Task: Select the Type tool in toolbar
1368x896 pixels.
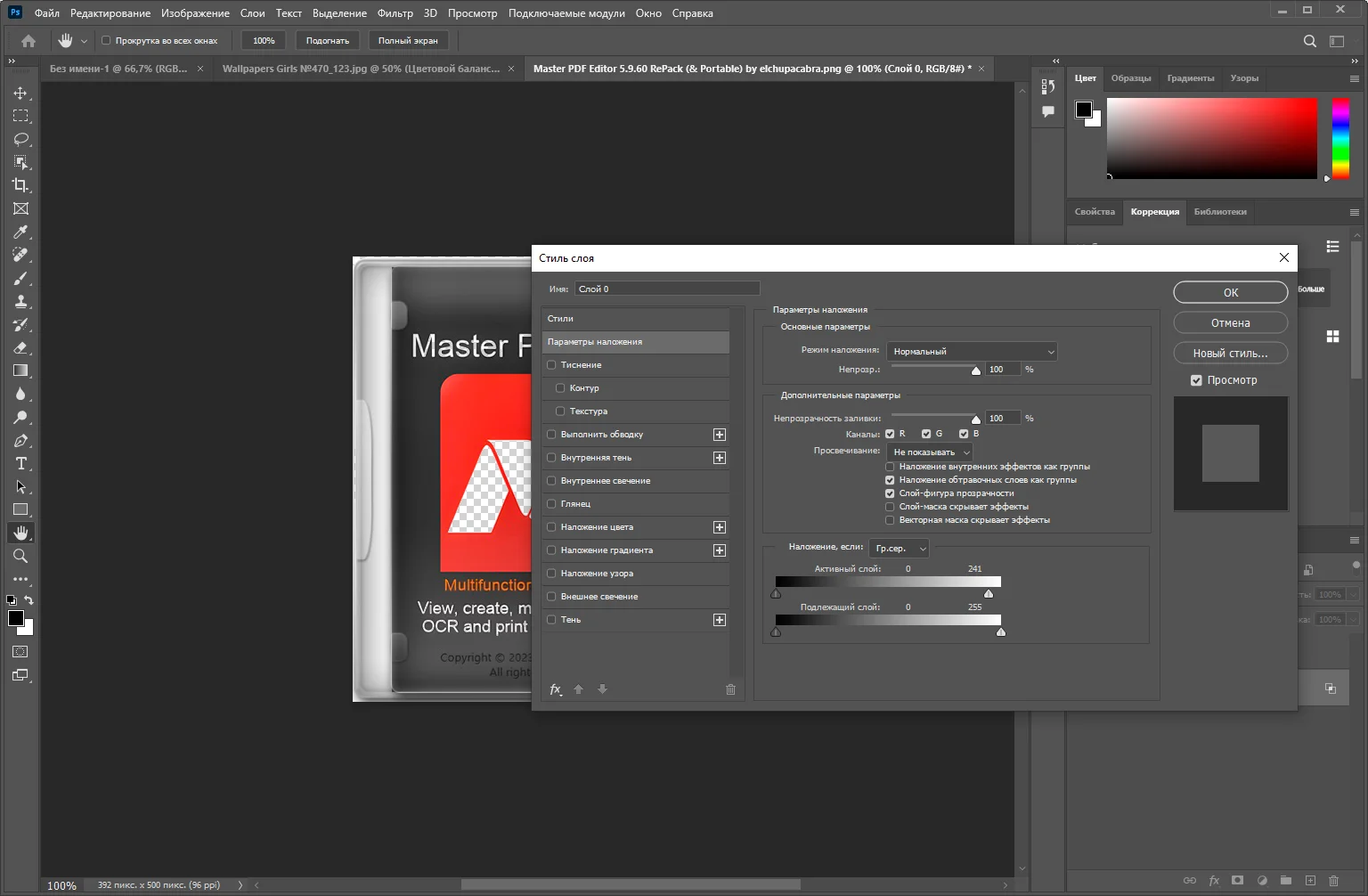Action: coord(20,463)
